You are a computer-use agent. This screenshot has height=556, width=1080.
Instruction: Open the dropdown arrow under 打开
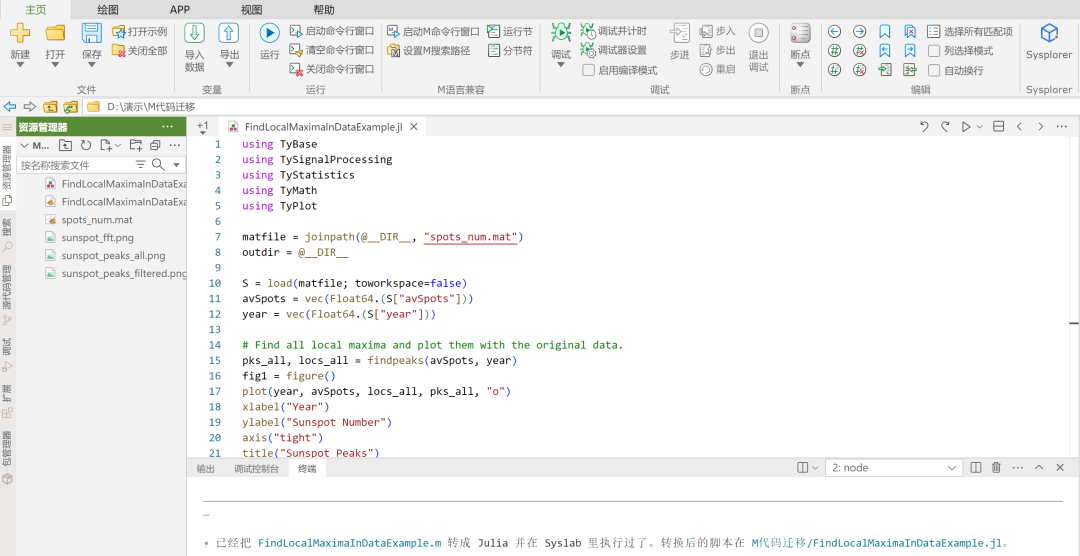pyautogui.click(x=55, y=65)
